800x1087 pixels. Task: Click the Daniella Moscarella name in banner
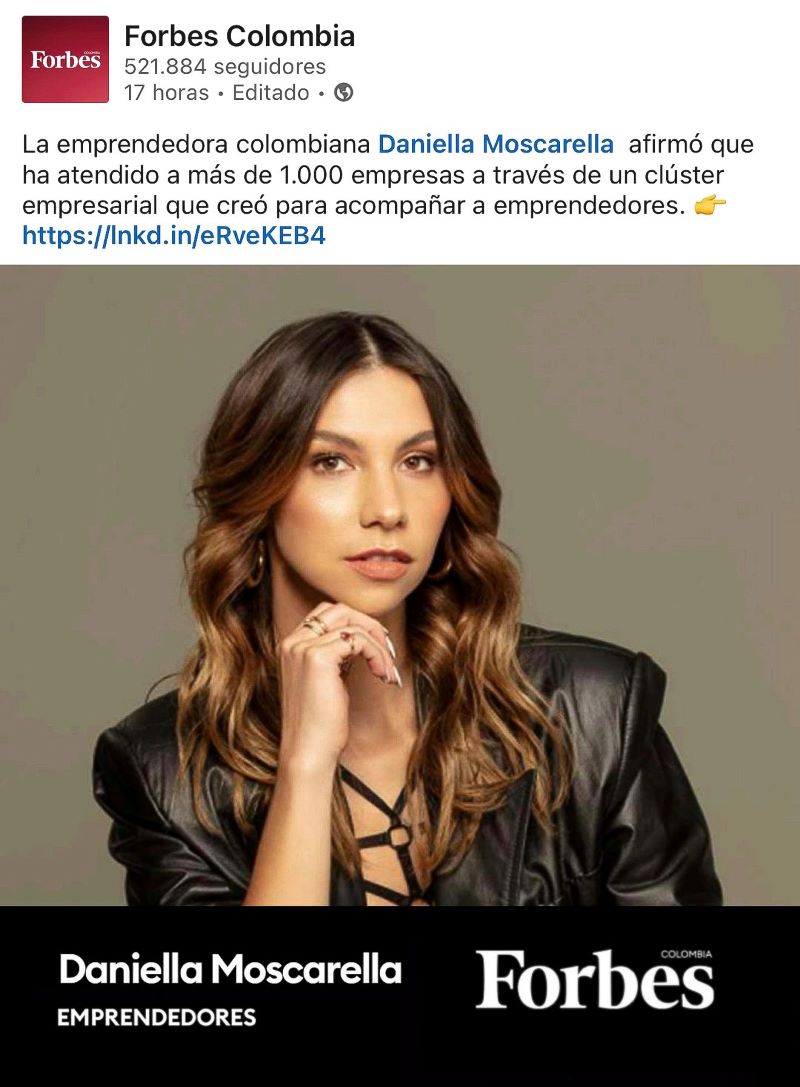pyautogui.click(x=231, y=969)
